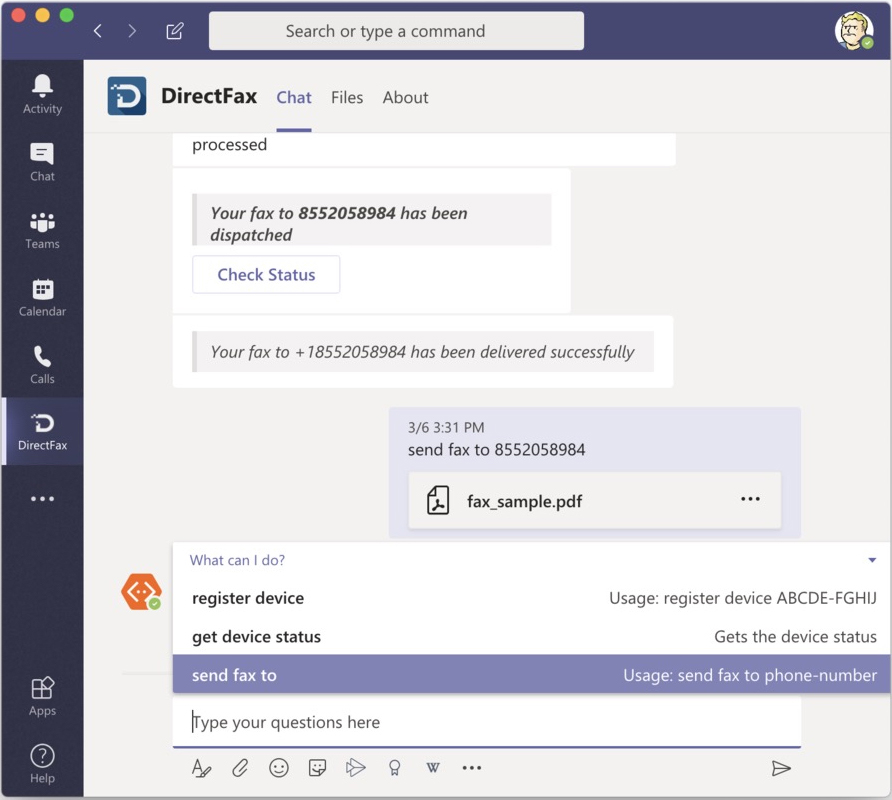892x800 pixels.
Task: Click the Wikipedia W icon
Action: pos(433,768)
